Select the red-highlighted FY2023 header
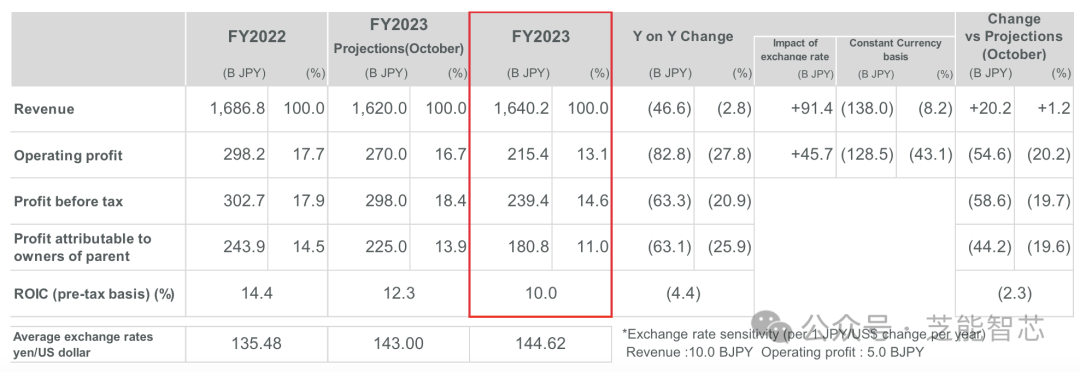1080x372 pixels. point(541,37)
